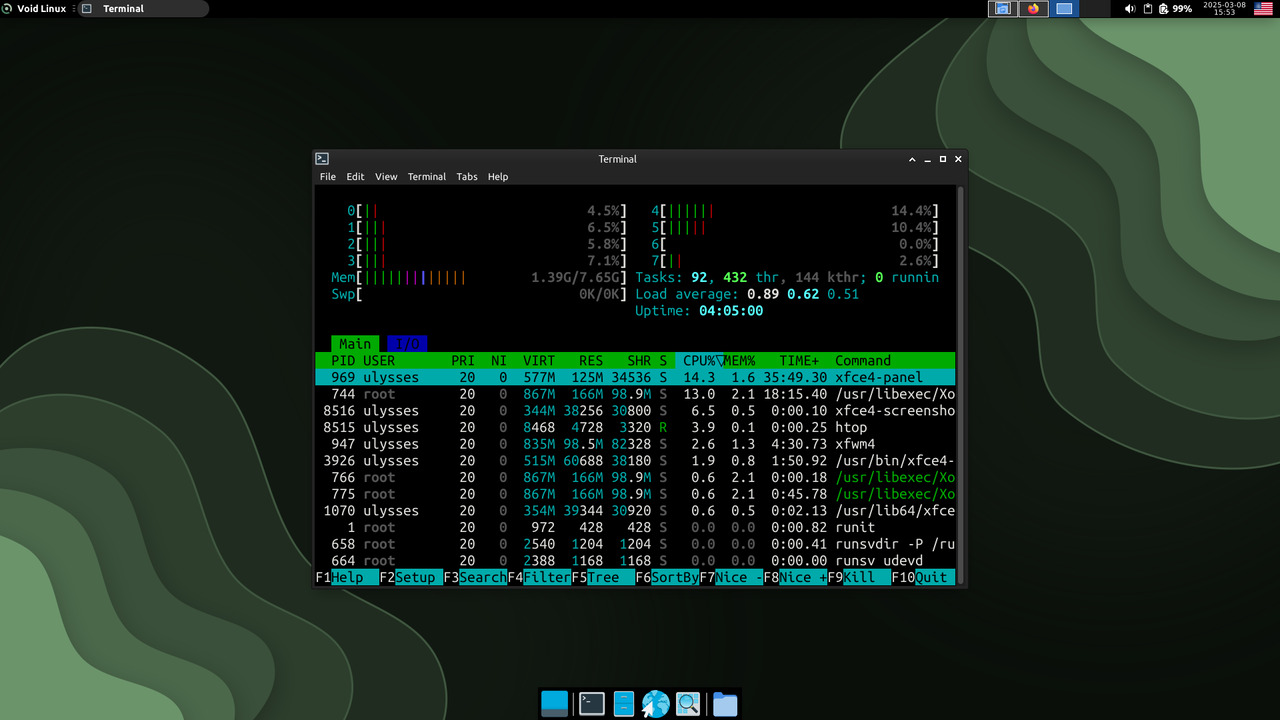The width and height of the screenshot is (1280, 720).
Task: Click the battery status icon
Action: point(1164,9)
